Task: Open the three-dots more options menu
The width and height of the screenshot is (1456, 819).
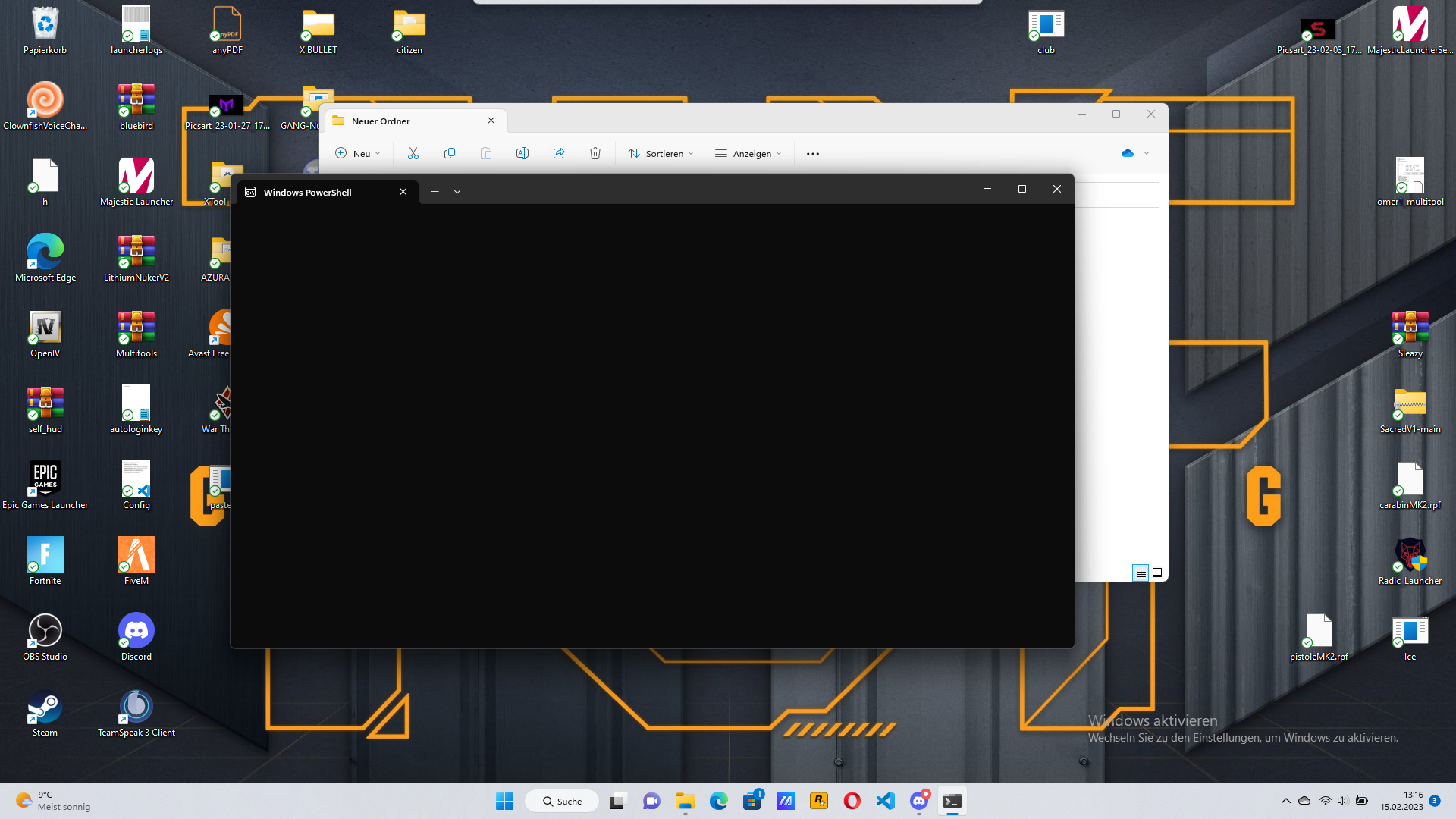Action: click(813, 153)
